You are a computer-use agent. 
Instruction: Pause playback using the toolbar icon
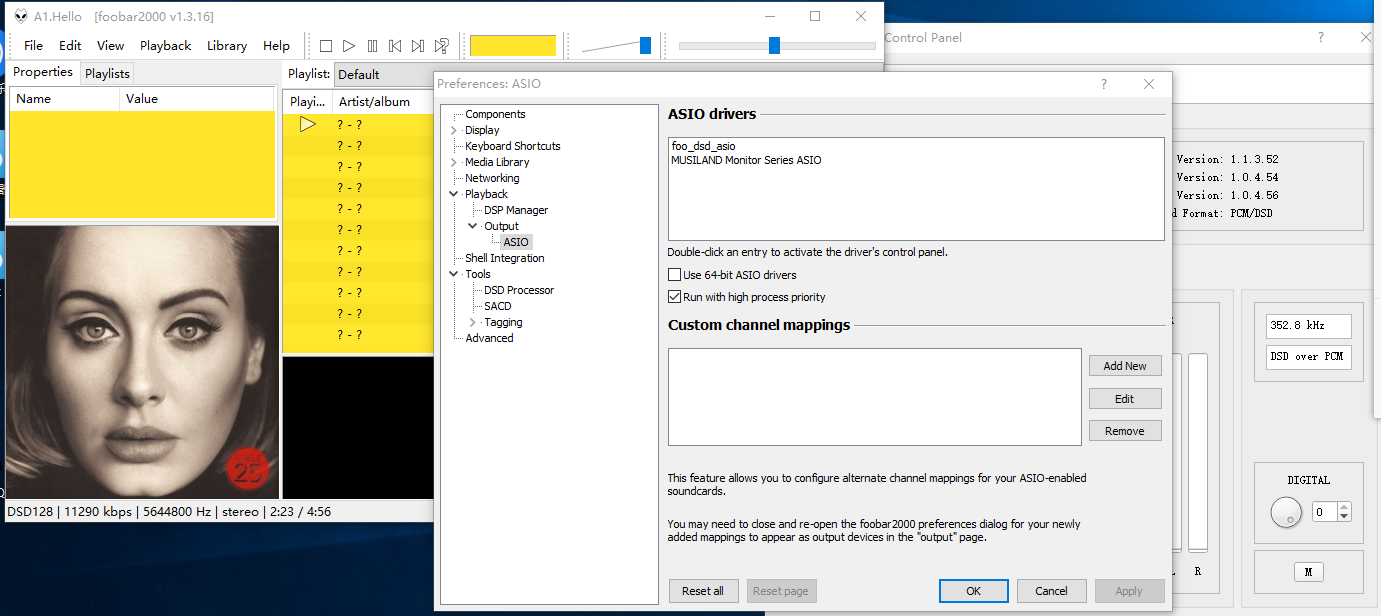tap(372, 46)
